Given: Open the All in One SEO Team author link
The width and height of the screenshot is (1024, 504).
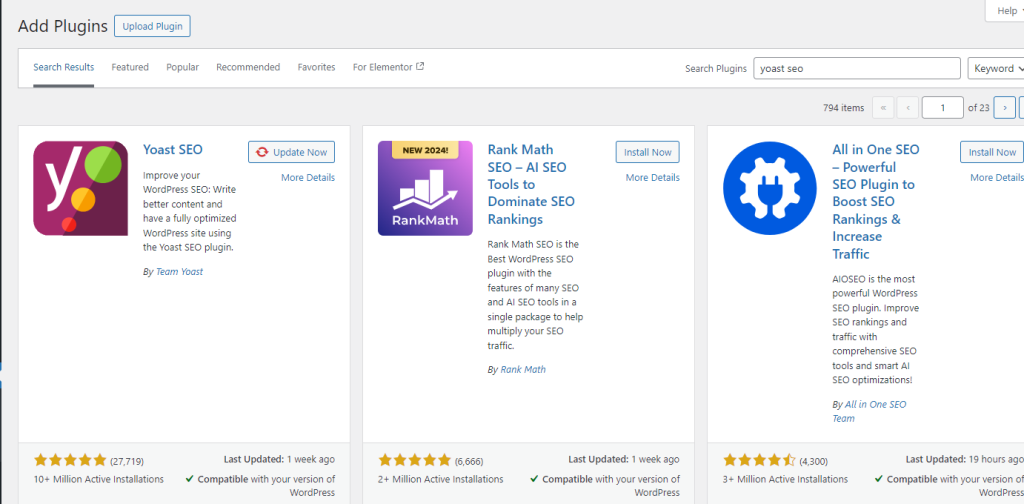Looking at the screenshot, I should coord(869,411).
